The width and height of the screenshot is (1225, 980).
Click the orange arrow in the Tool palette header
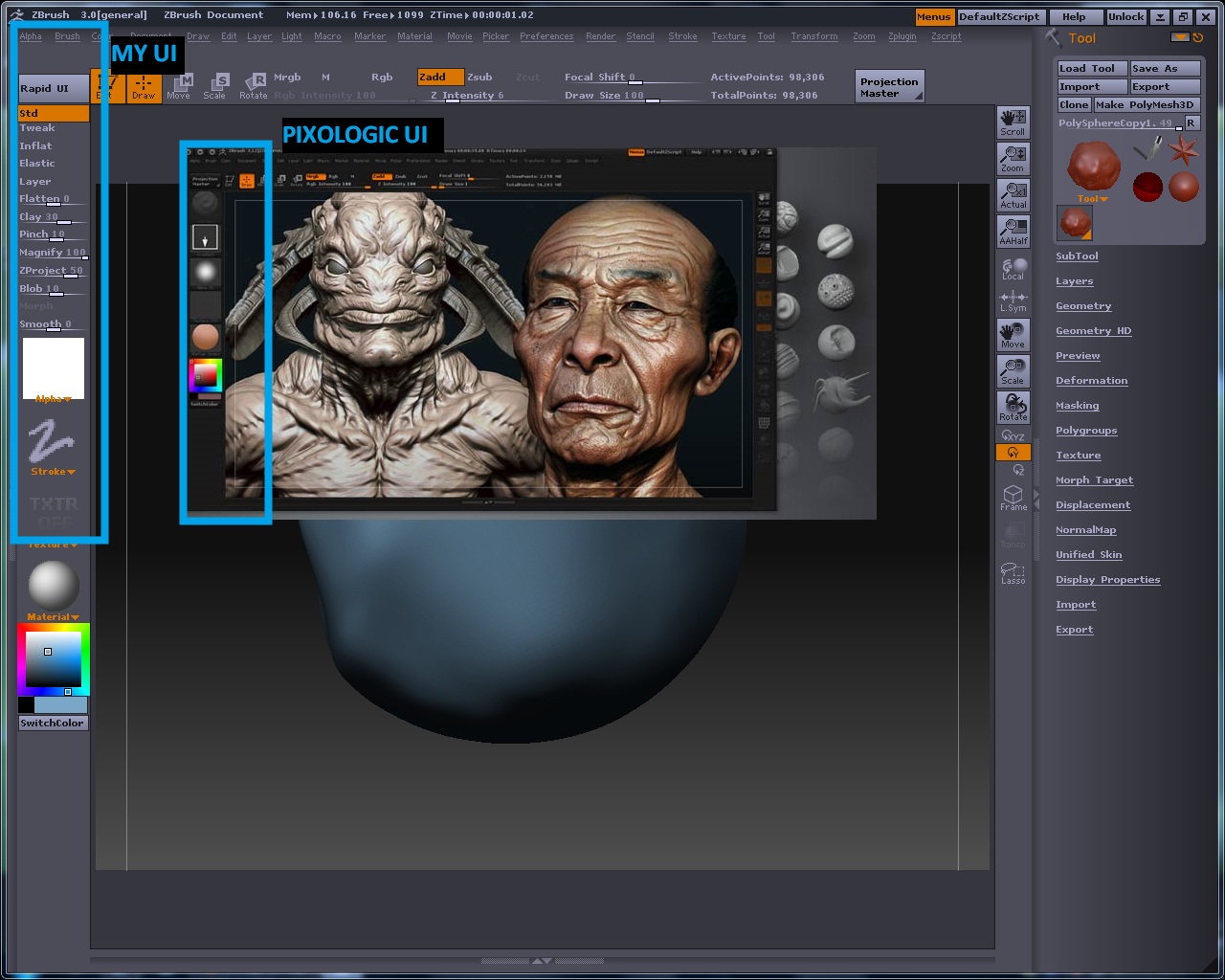click(x=1181, y=37)
